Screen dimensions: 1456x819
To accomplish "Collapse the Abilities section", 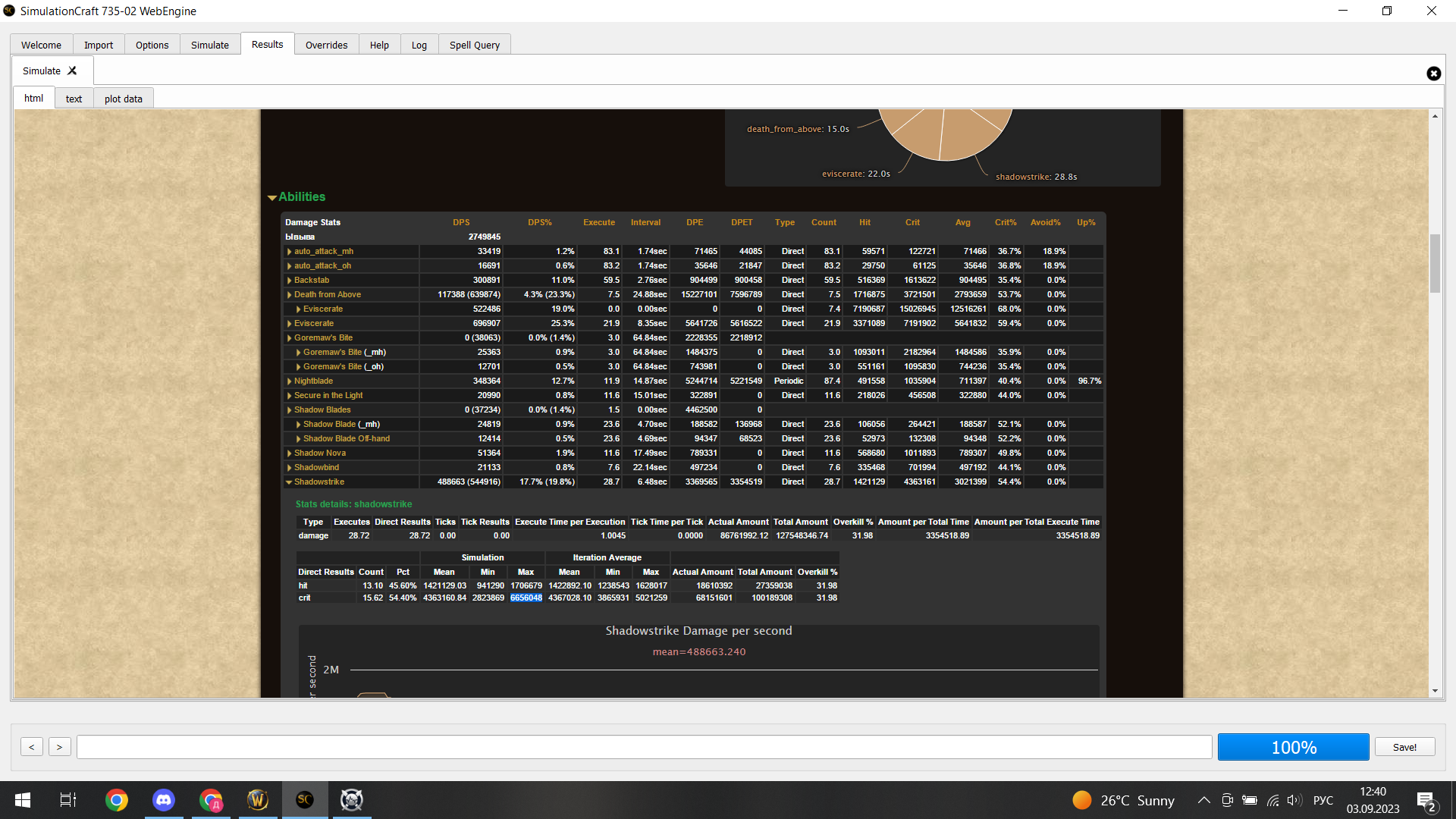I will click(x=272, y=197).
